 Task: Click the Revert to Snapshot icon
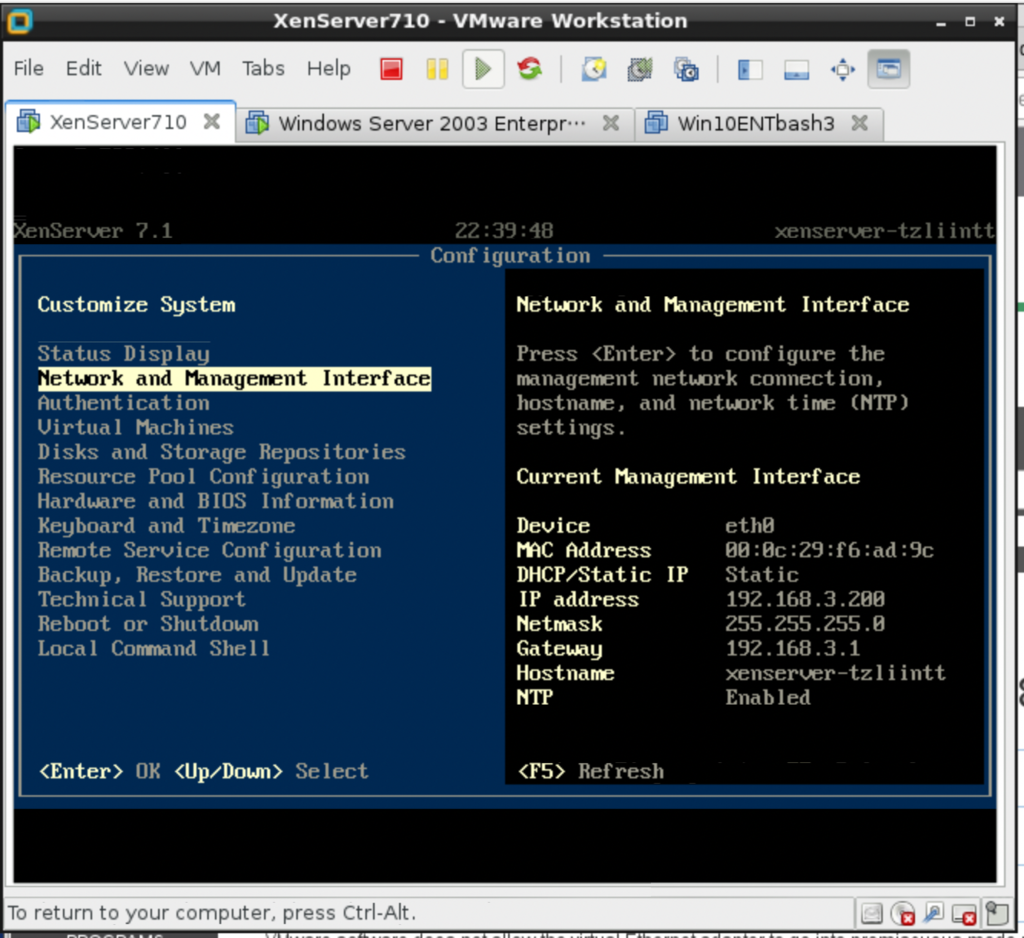tap(640, 69)
